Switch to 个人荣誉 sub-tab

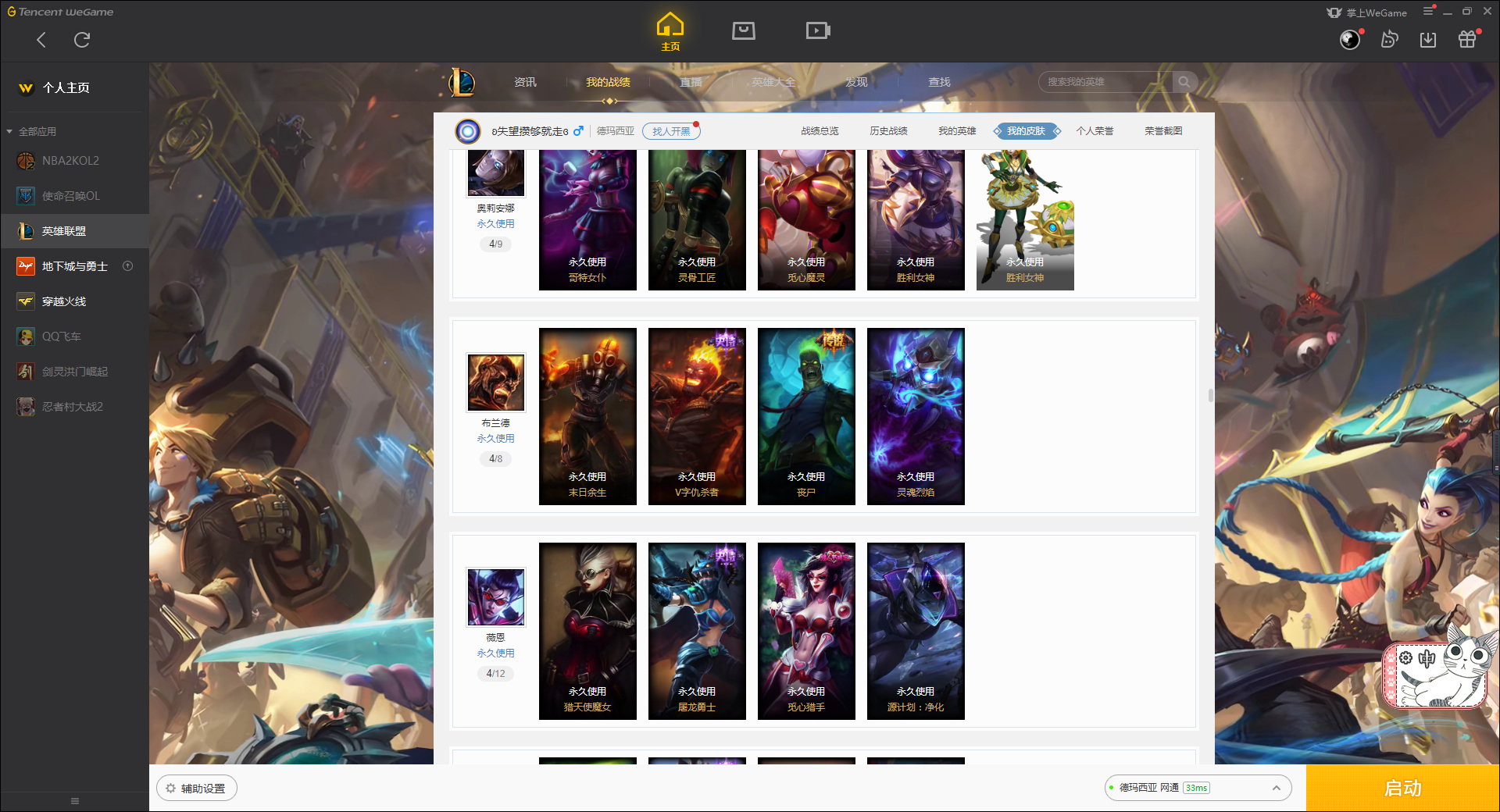(x=1095, y=131)
